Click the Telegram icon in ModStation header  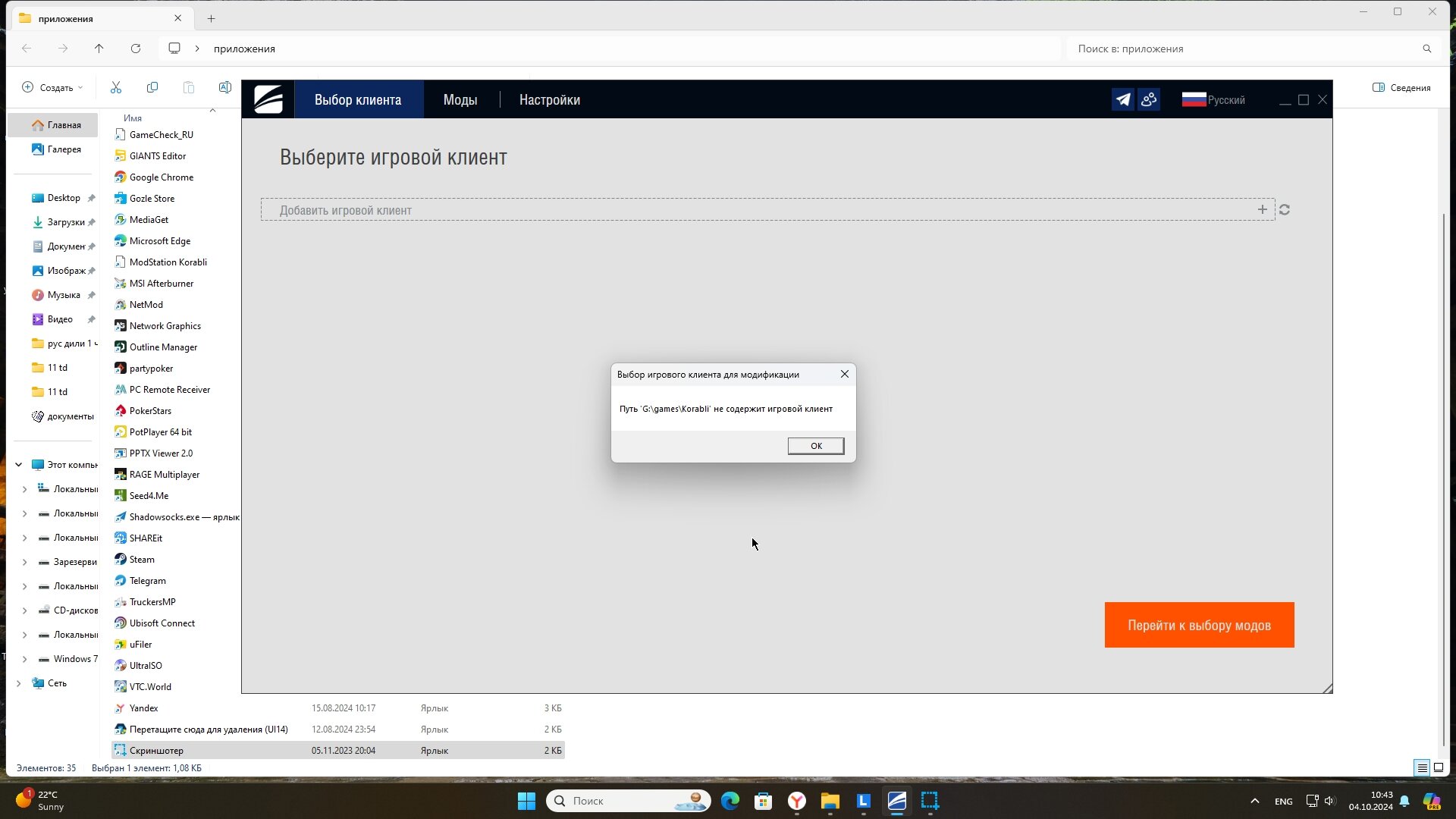[1123, 100]
